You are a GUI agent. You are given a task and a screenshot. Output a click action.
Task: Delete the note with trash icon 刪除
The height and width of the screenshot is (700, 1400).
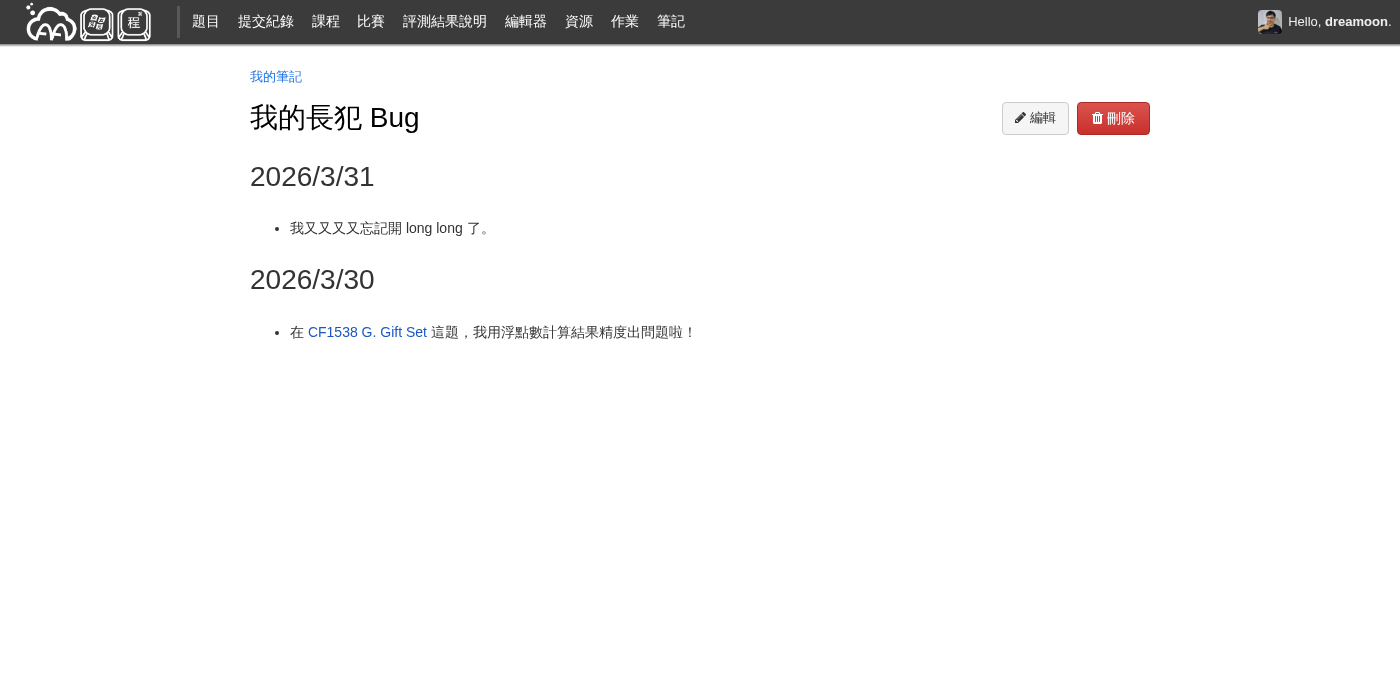[1113, 118]
